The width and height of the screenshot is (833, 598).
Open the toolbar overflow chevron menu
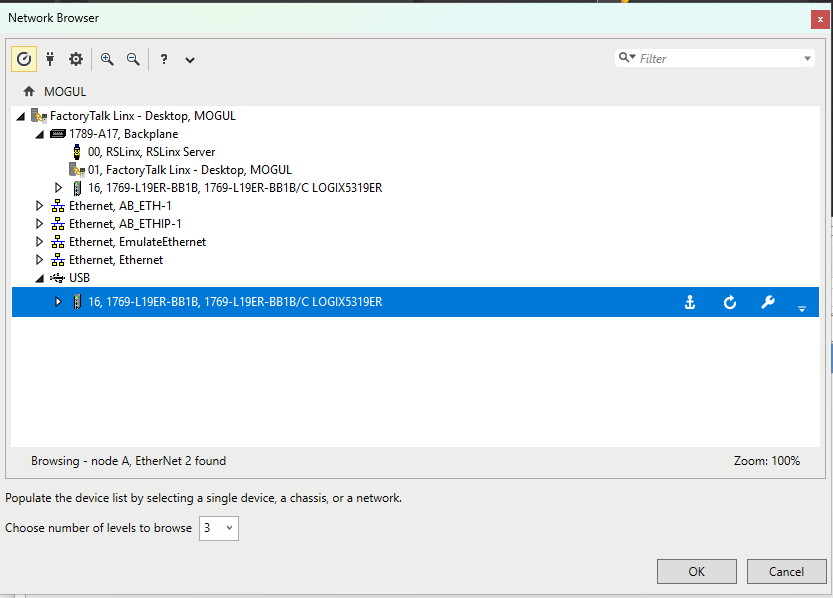click(x=190, y=60)
